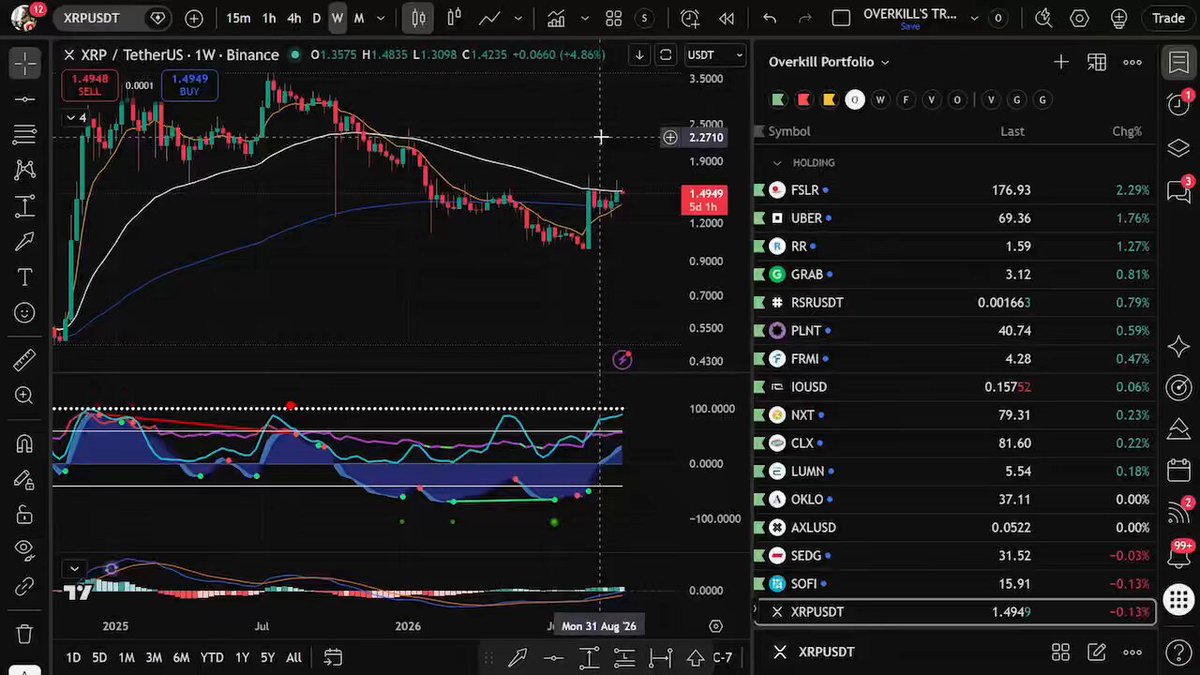Screen dimensions: 1200x675
Task: Filter by the orange flag color
Action: [829, 99]
